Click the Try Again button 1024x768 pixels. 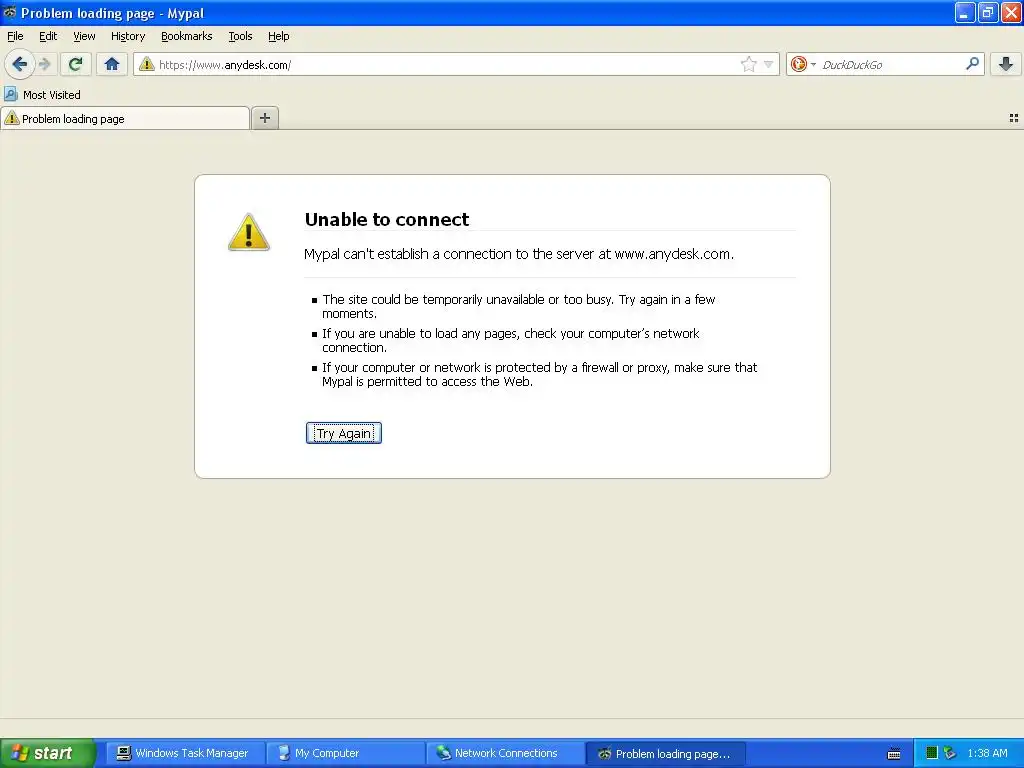344,433
